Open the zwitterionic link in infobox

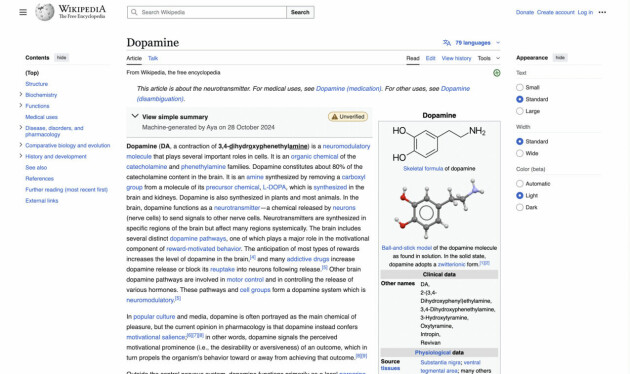[451, 264]
